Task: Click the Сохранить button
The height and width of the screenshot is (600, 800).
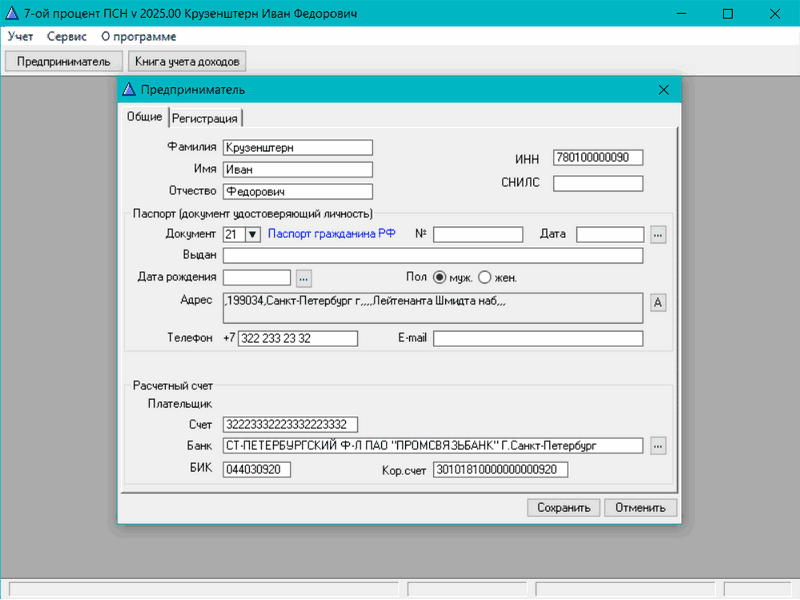Action: [x=564, y=507]
